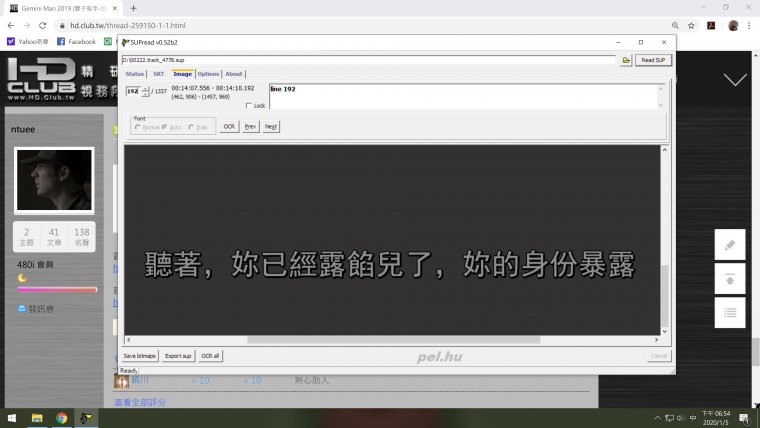Viewport: 760px width, 428px height.
Task: Enable the Lock checkbox
Action: [x=249, y=105]
